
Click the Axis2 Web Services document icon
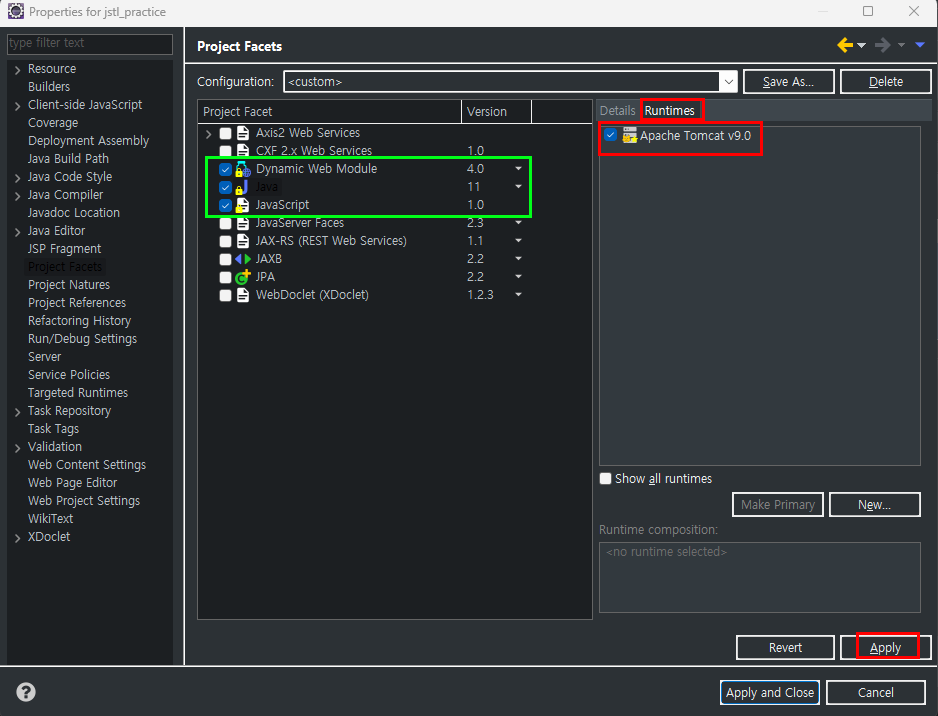pos(242,133)
